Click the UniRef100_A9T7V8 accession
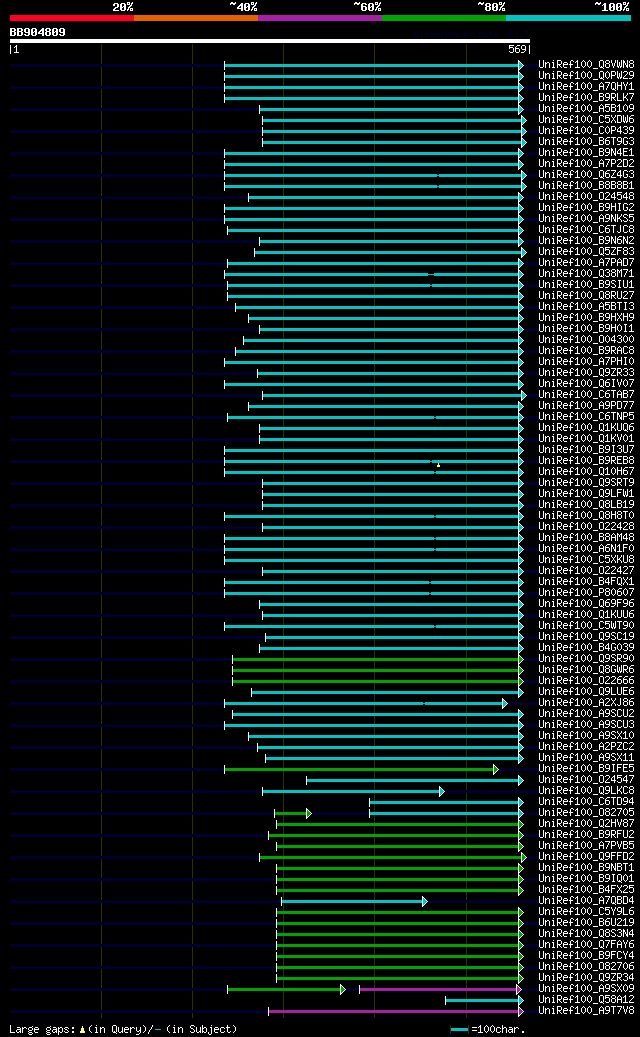This screenshot has height=1037, width=640. pyautogui.click(x=586, y=1011)
